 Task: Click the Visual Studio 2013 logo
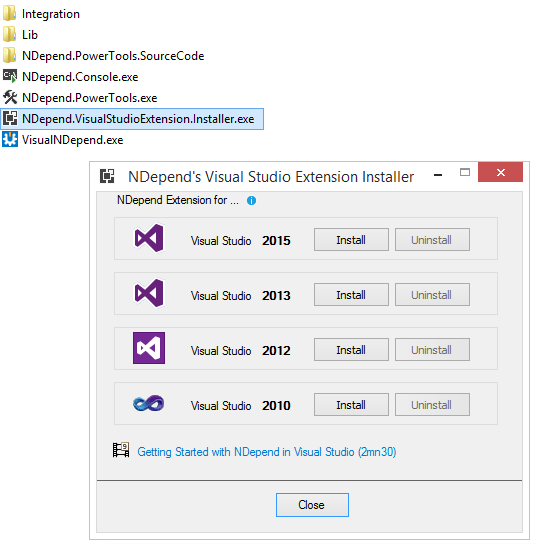coord(149,293)
